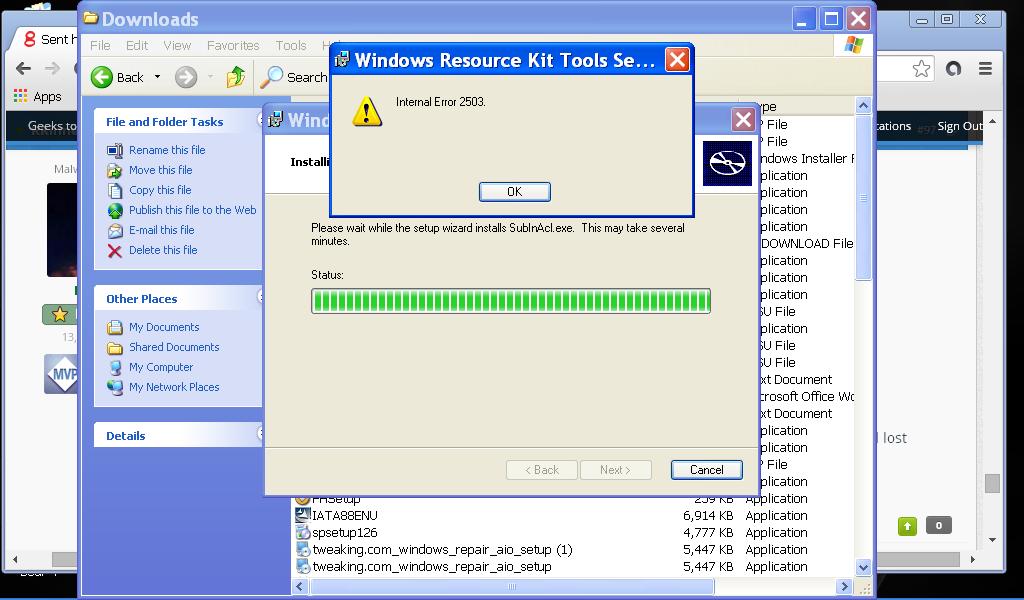Viewport: 1024px width, 600px height.
Task: Choose Delete this file task
Action: pos(163,250)
